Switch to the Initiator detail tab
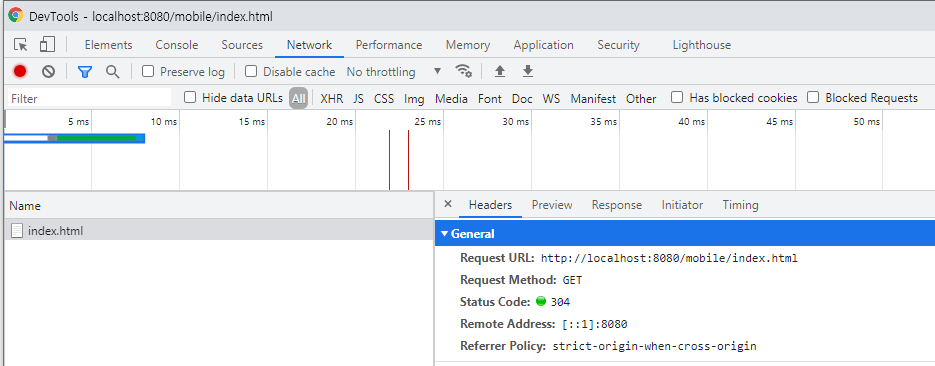The height and width of the screenshot is (366, 935). (682, 205)
